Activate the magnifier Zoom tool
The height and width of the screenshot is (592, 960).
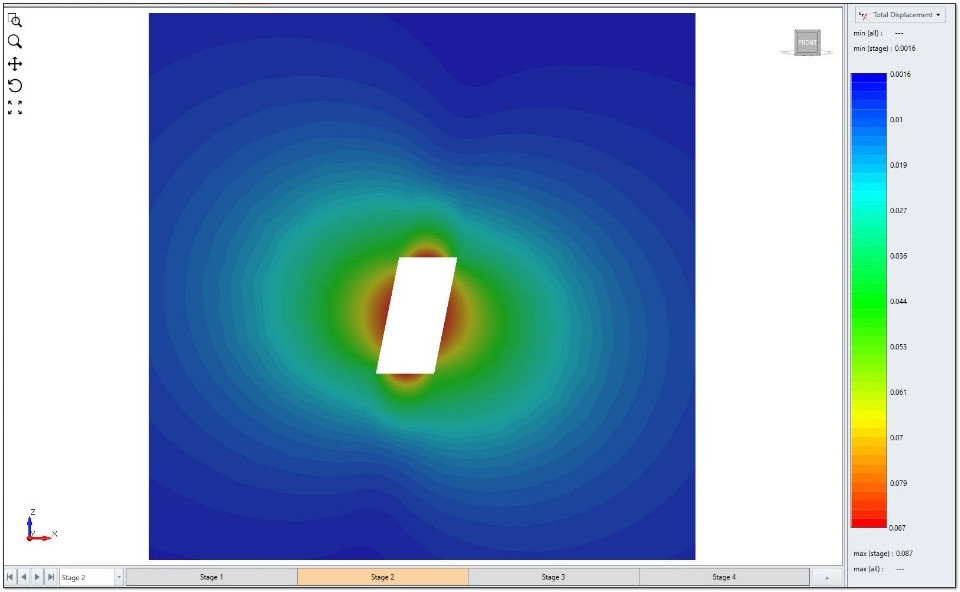click(x=15, y=42)
